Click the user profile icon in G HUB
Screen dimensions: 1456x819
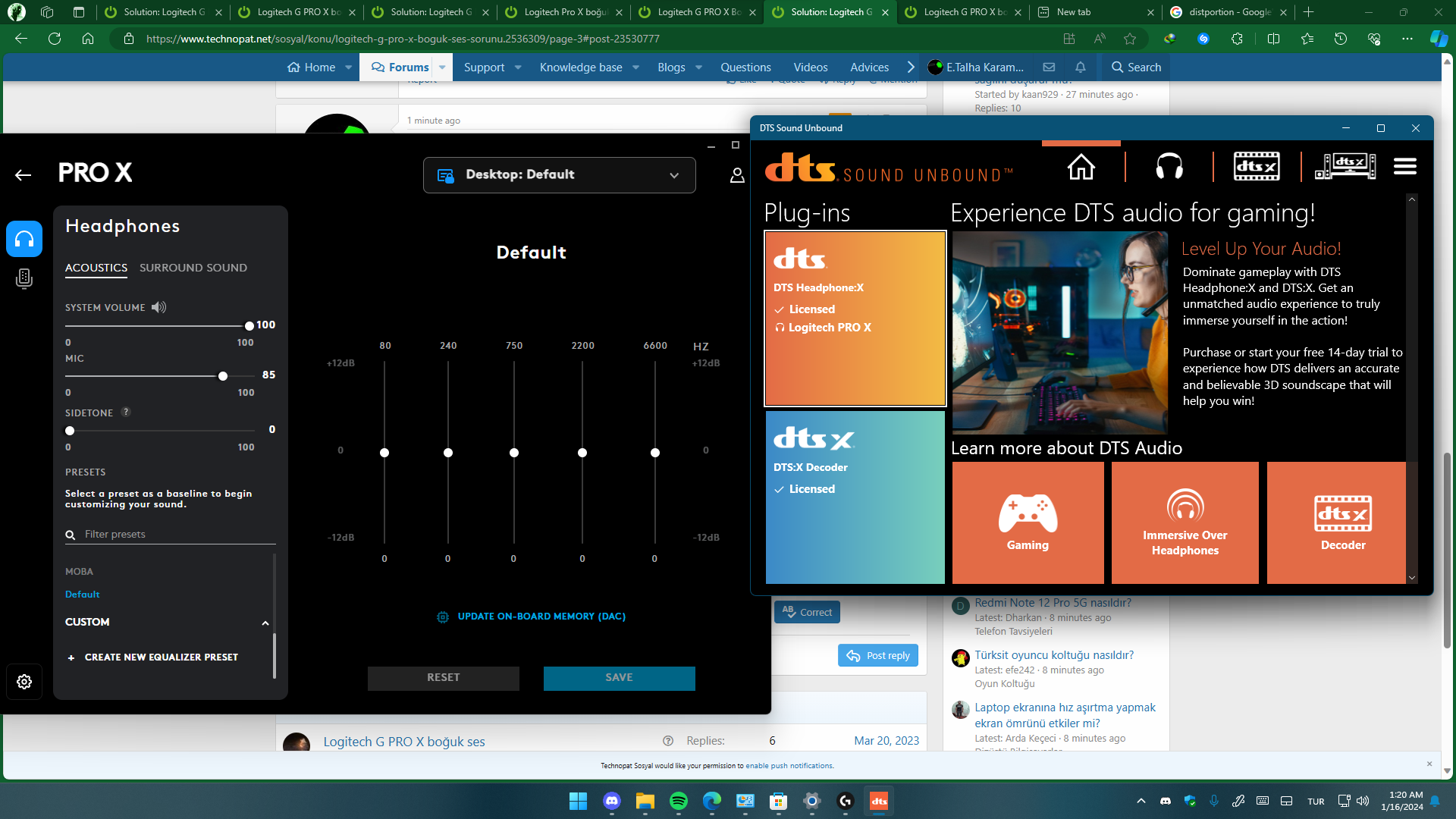pyautogui.click(x=736, y=175)
